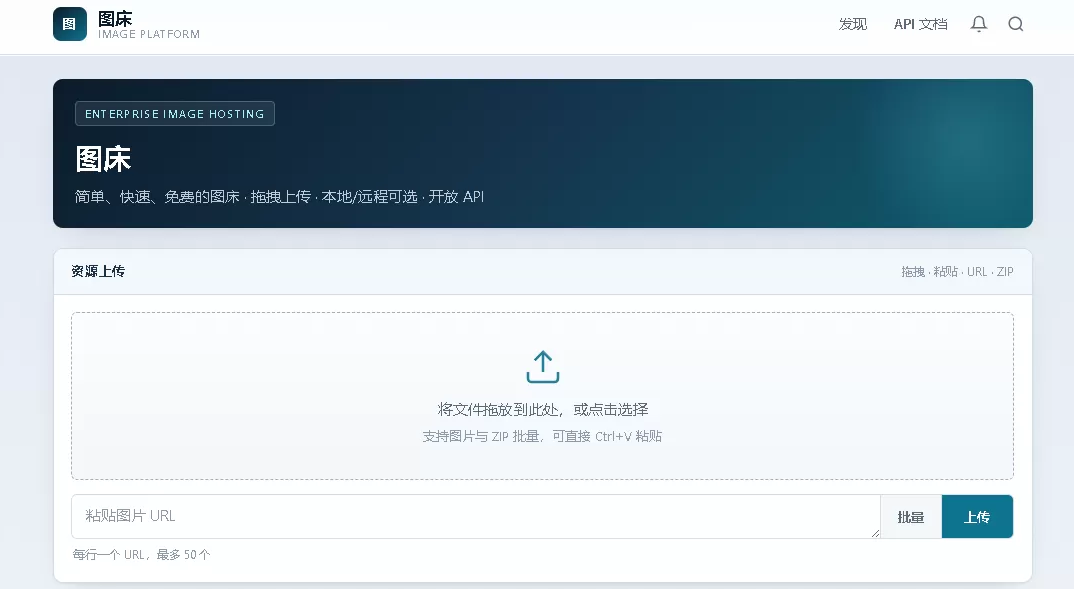The image size is (1074, 589).
Task: Open API 文档 link
Action: pos(921,24)
